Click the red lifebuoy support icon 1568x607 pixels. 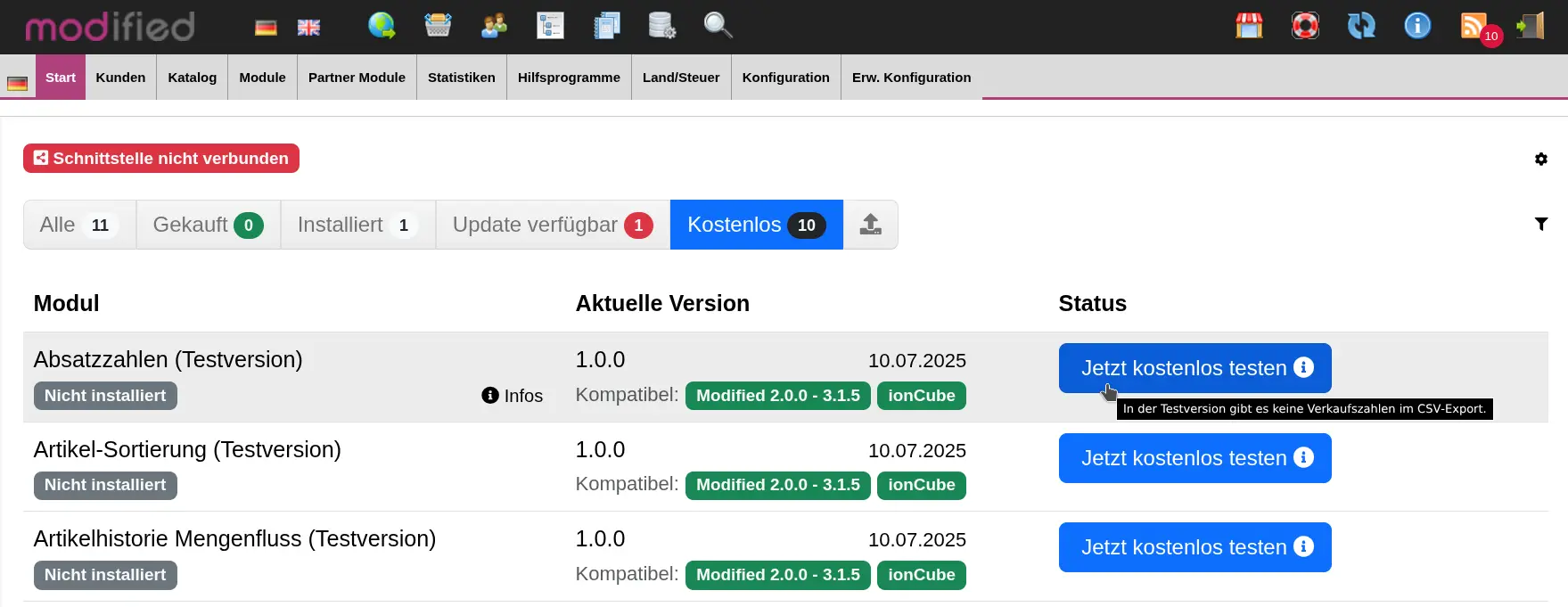tap(1305, 26)
